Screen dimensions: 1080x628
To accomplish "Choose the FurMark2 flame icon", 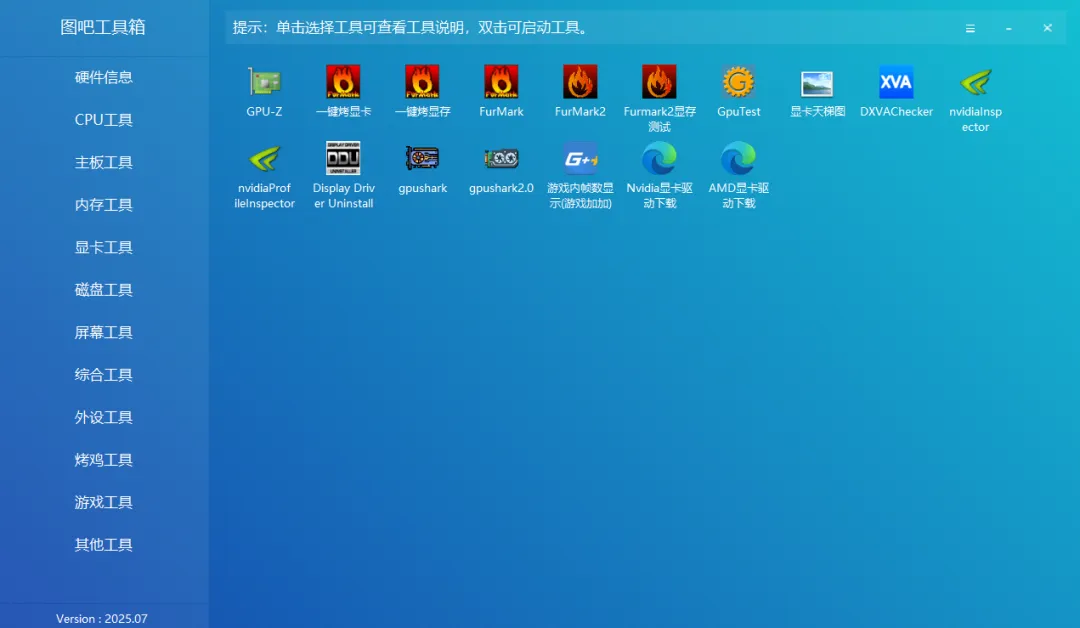I will (580, 82).
